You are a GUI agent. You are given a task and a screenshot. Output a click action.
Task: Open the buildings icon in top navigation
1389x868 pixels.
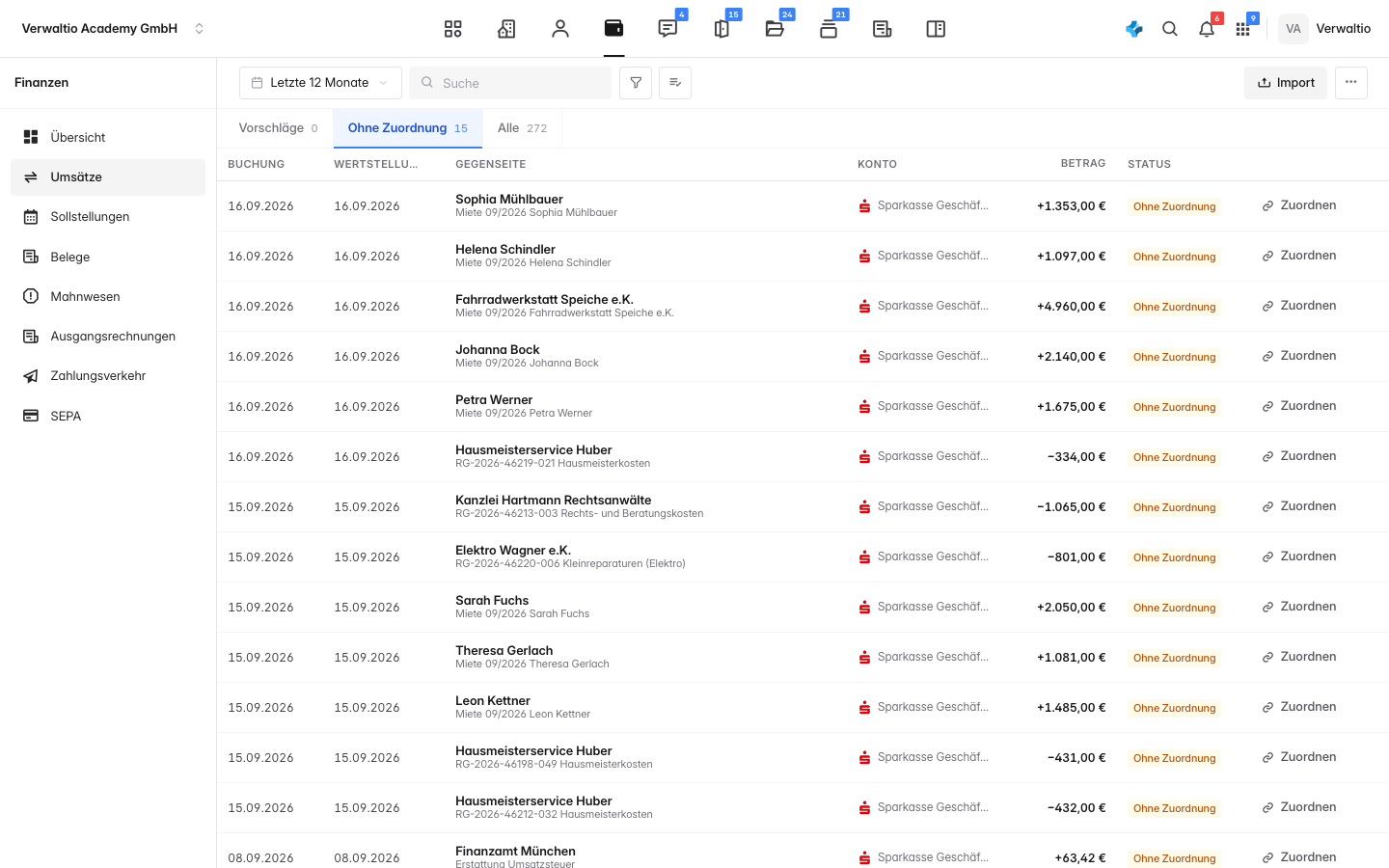click(x=506, y=29)
